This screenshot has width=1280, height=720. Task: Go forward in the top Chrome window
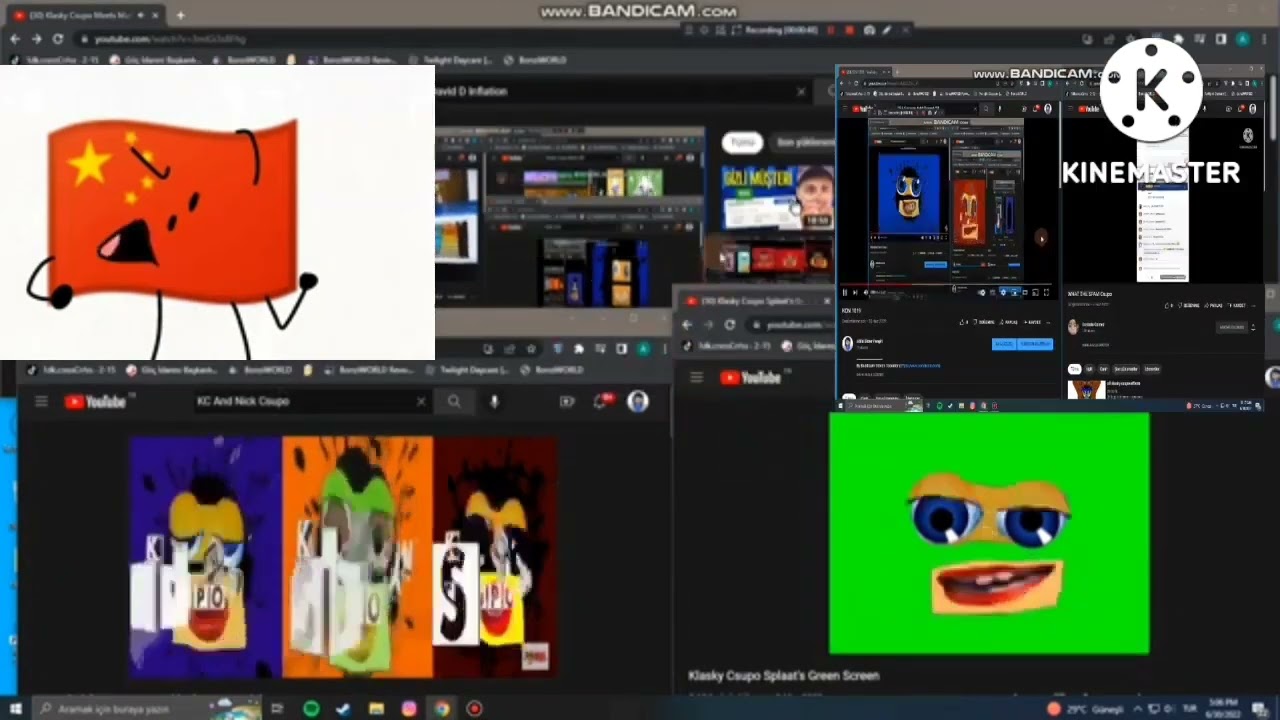[36, 38]
